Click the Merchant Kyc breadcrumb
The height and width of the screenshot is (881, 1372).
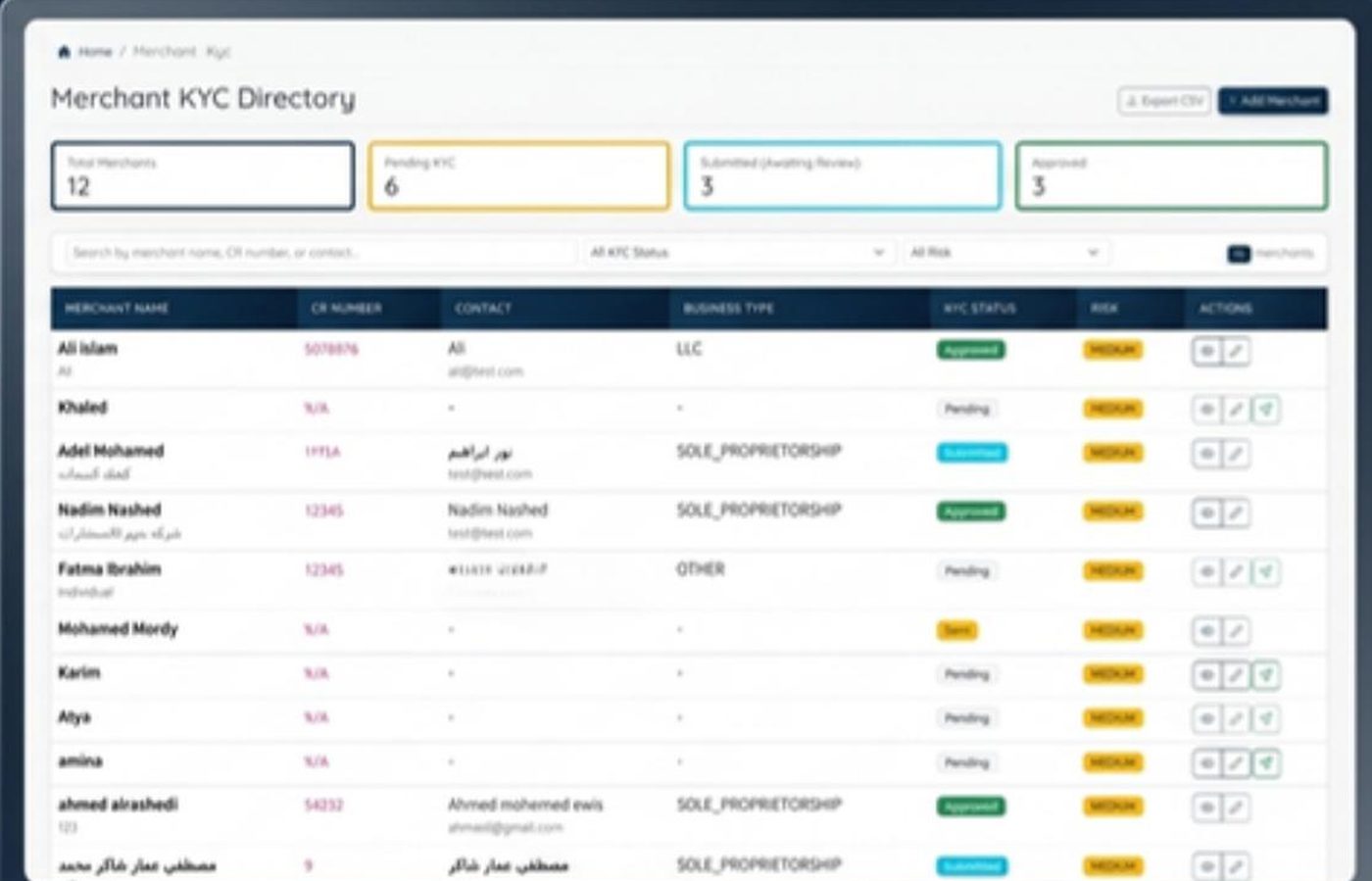181,52
